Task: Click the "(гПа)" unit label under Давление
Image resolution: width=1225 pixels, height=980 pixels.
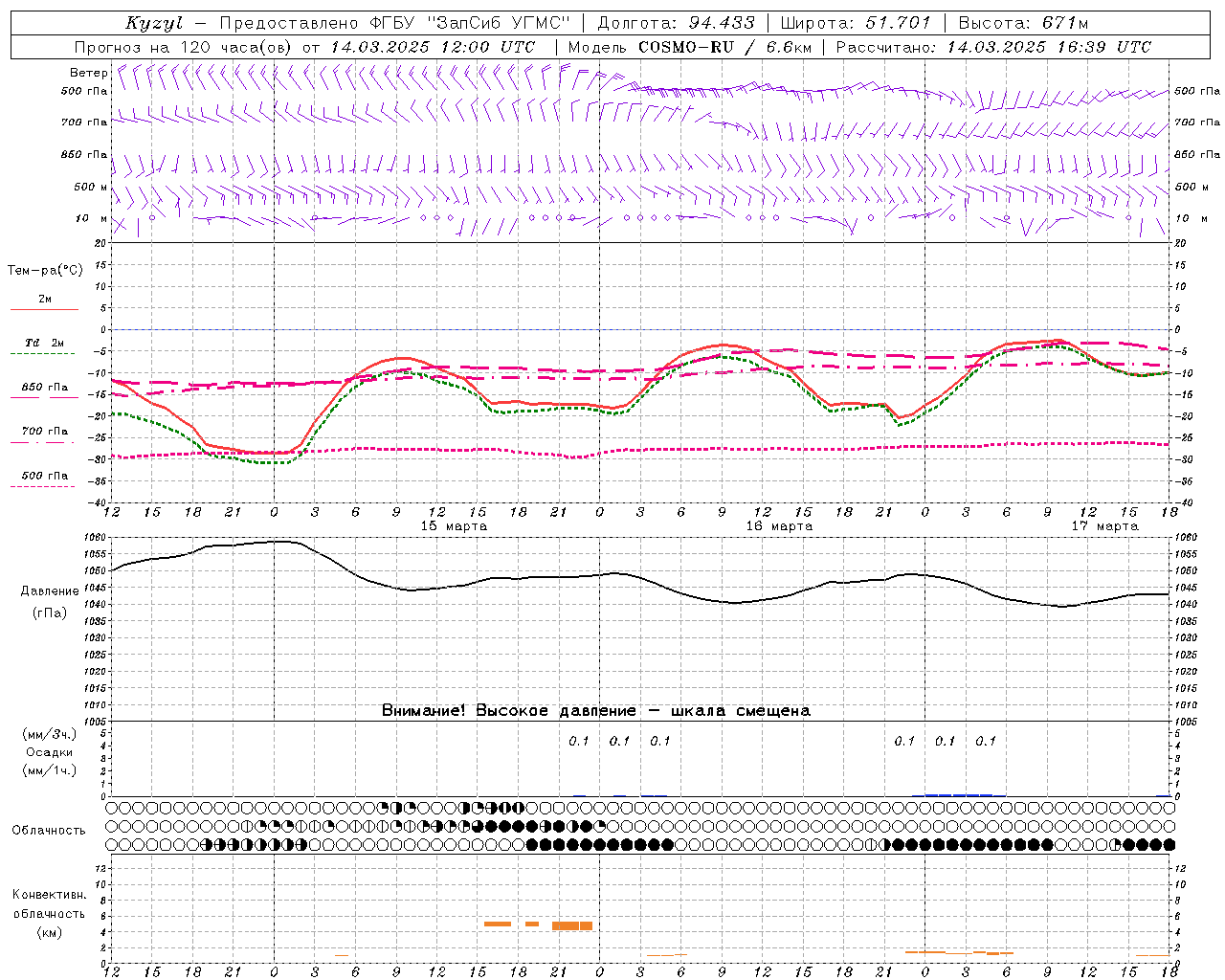Action: click(x=50, y=613)
